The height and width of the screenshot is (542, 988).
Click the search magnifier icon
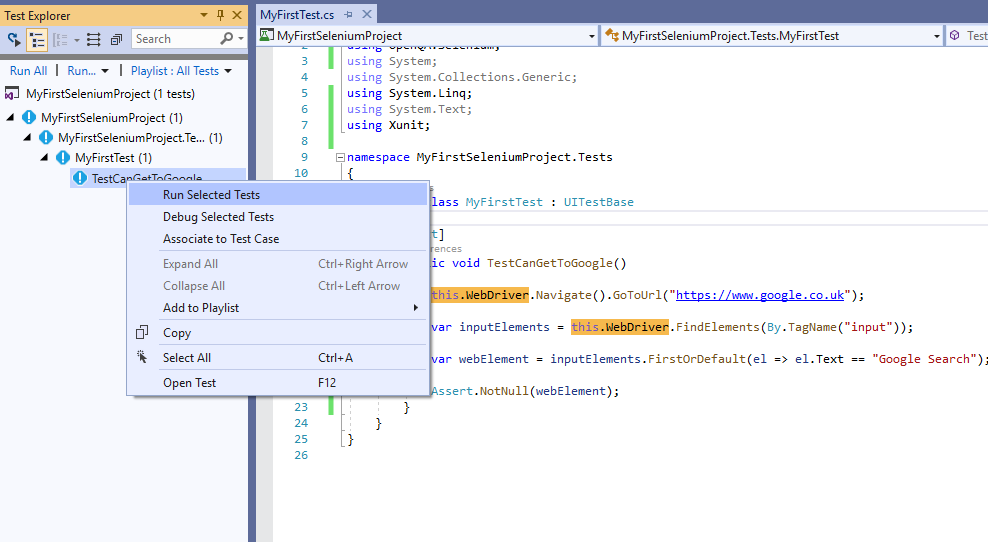(226, 39)
